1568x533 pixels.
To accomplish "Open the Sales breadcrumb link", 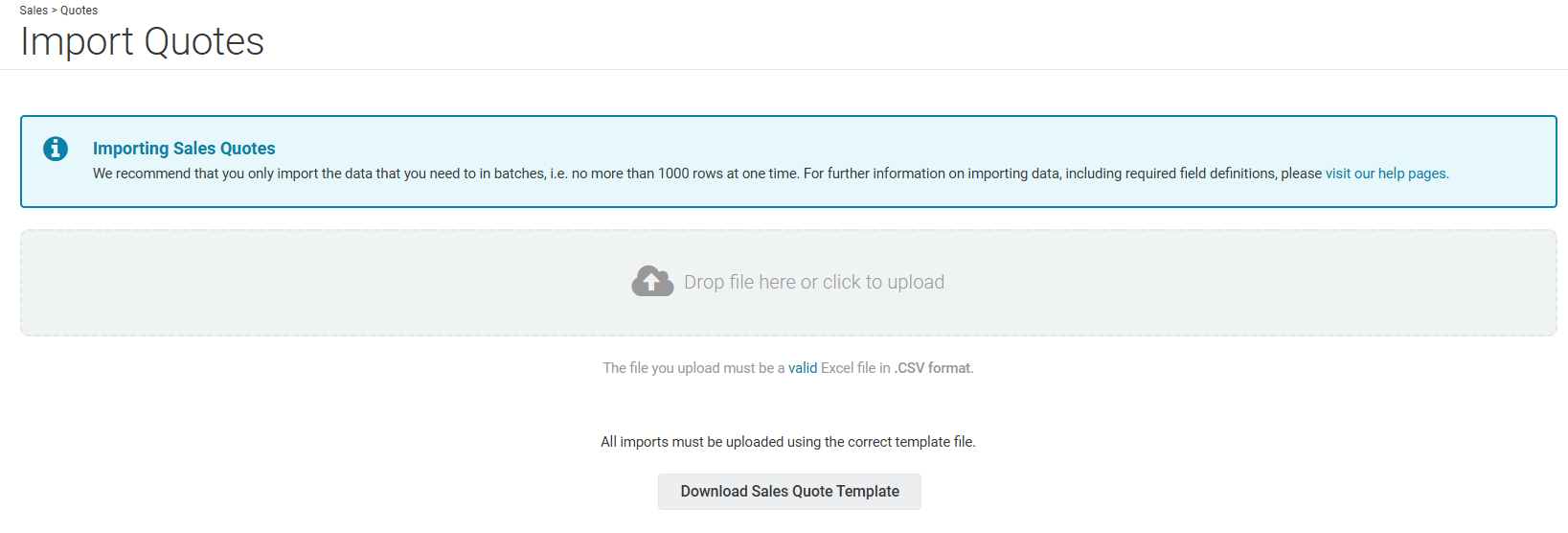I will 34,11.
